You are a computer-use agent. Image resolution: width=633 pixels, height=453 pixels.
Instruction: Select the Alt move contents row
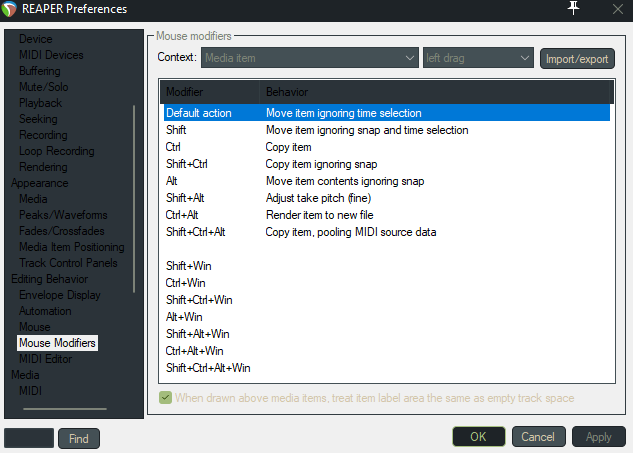click(x=387, y=180)
